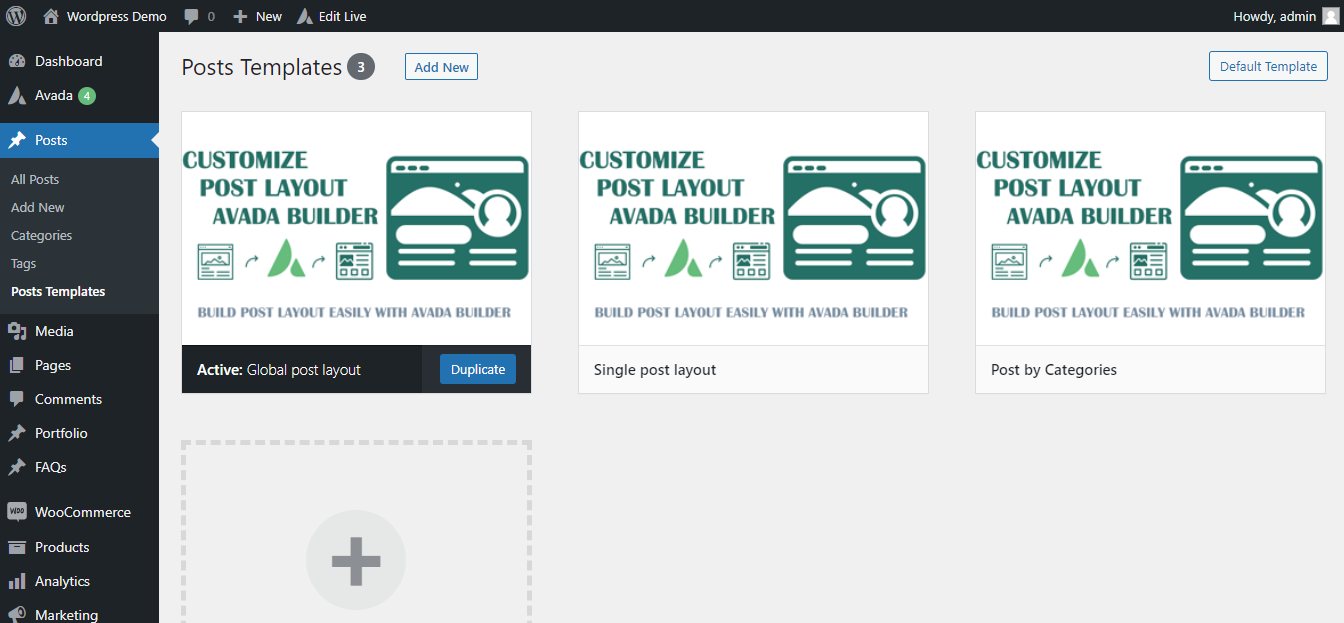Open the Single post layout thumbnail
1344x623 pixels.
coord(753,228)
